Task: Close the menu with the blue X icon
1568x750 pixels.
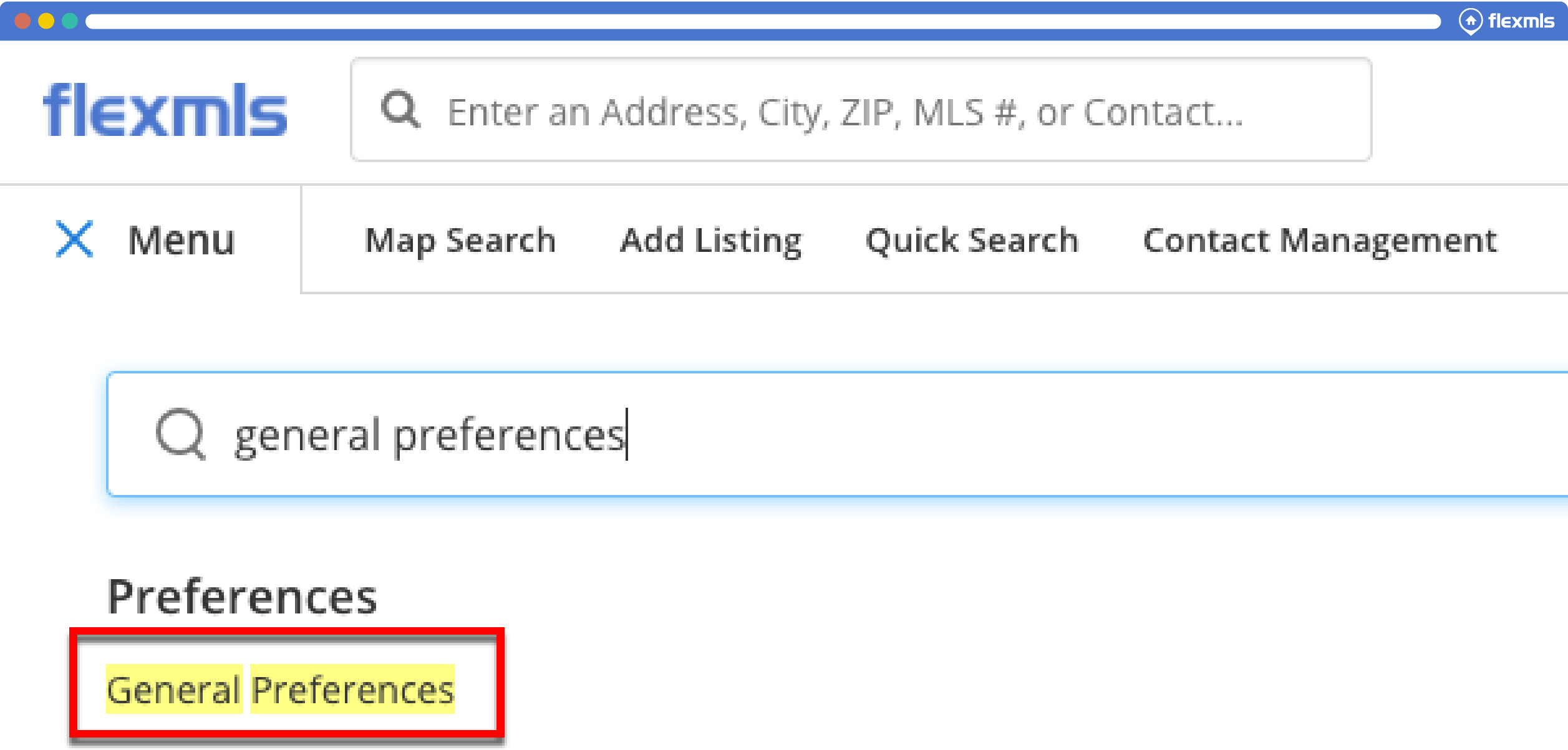Action: click(x=74, y=239)
